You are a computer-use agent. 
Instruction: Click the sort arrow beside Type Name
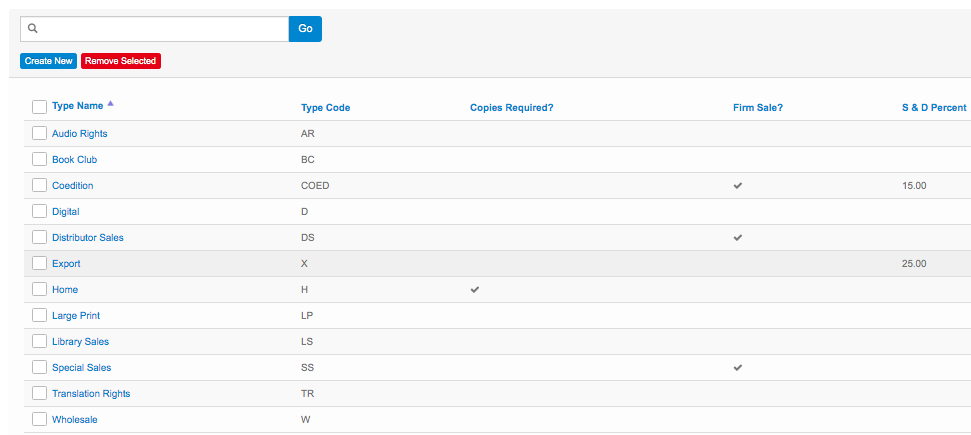click(x=110, y=104)
